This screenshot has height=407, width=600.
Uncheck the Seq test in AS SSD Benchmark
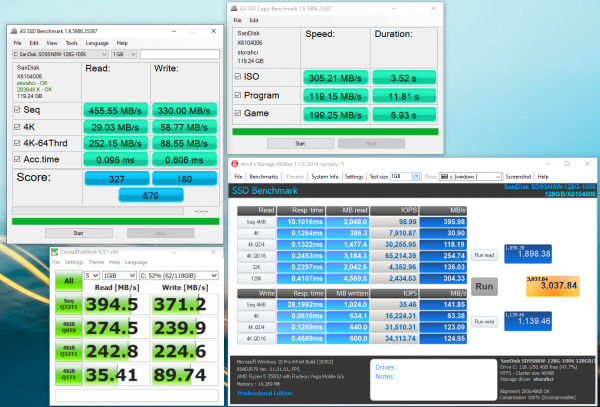18,110
